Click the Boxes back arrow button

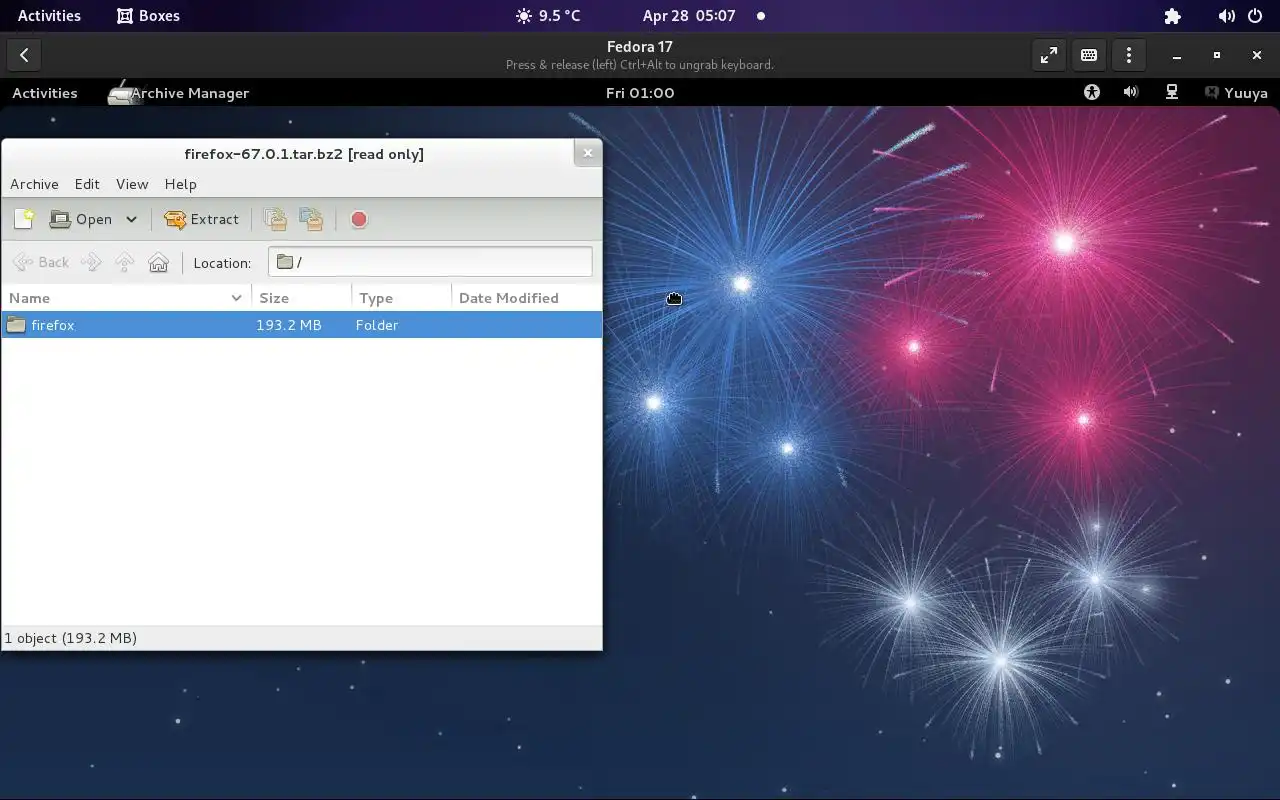coord(24,56)
